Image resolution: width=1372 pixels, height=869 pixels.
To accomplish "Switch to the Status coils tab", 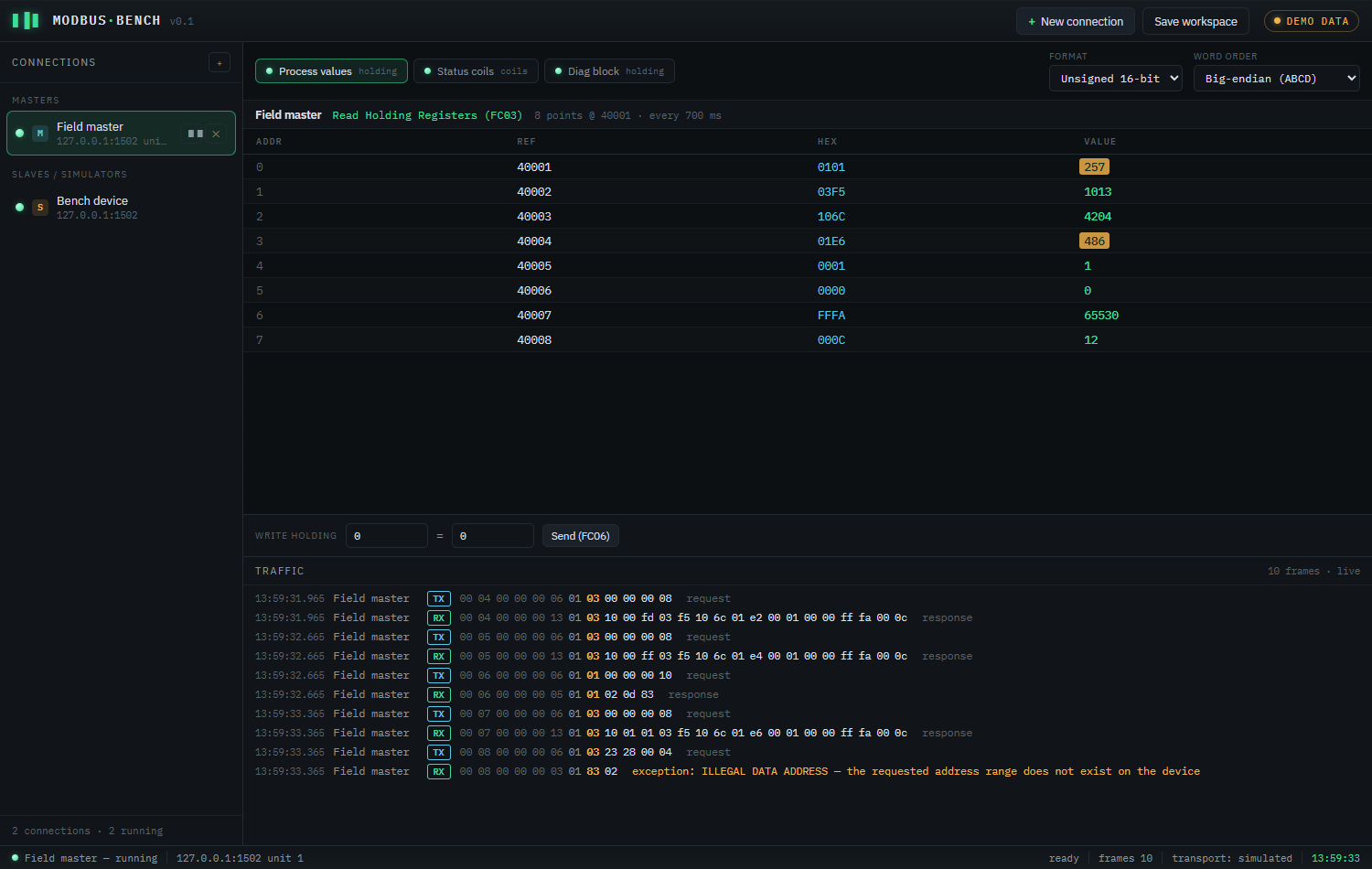I will 476,71.
